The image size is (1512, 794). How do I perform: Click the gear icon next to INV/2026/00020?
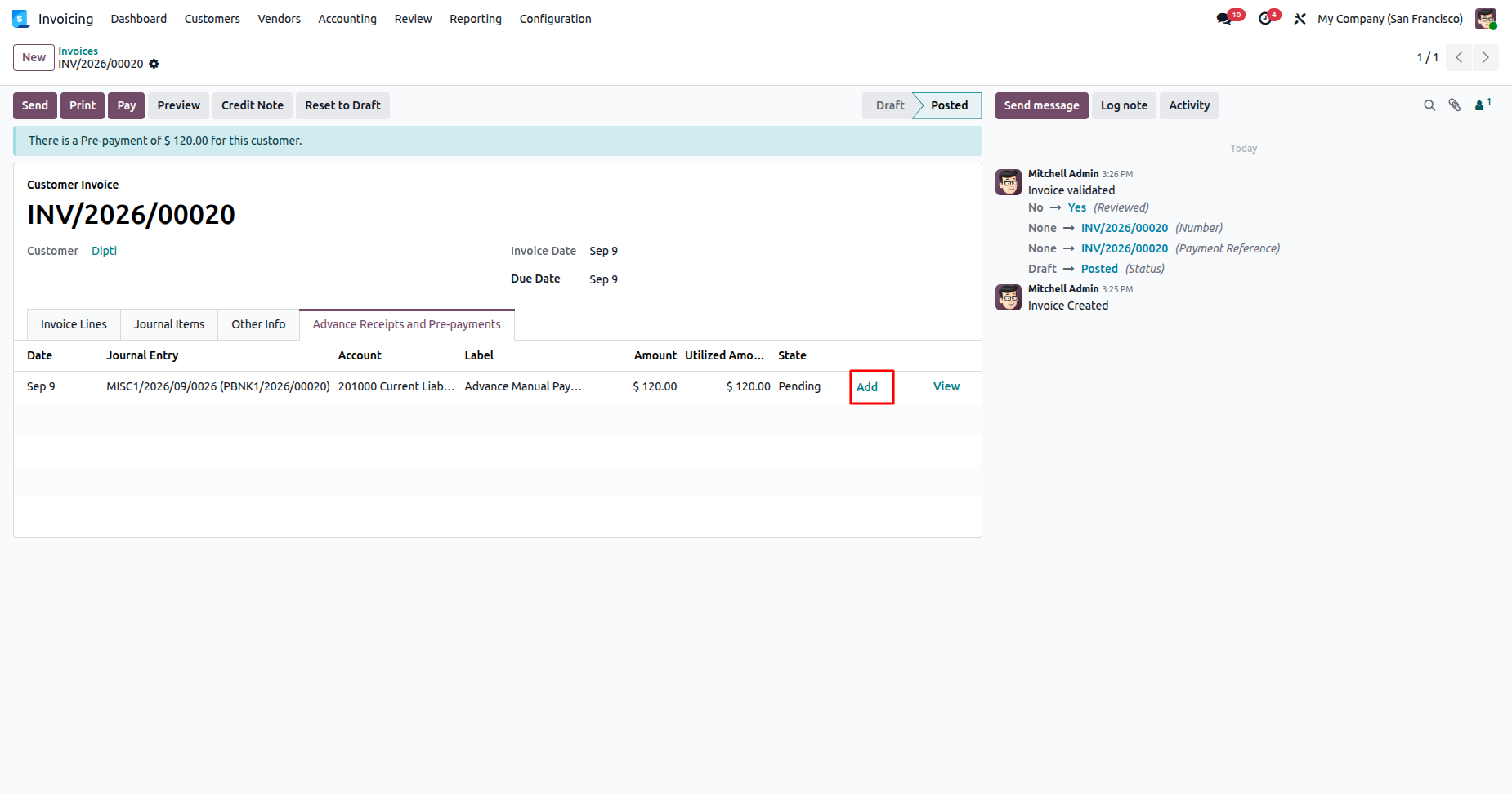[x=154, y=64]
